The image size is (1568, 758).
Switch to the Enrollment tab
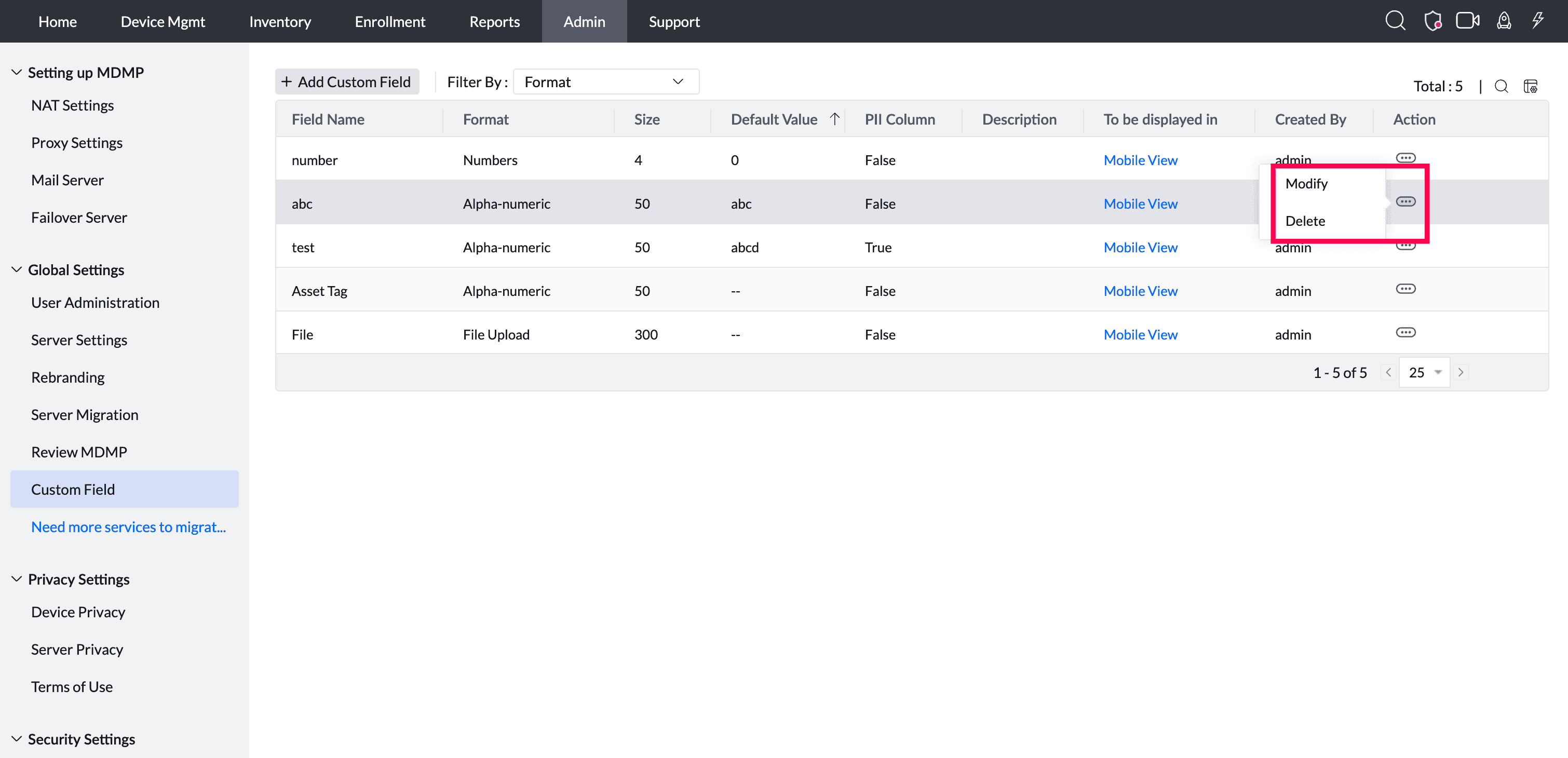pyautogui.click(x=390, y=21)
